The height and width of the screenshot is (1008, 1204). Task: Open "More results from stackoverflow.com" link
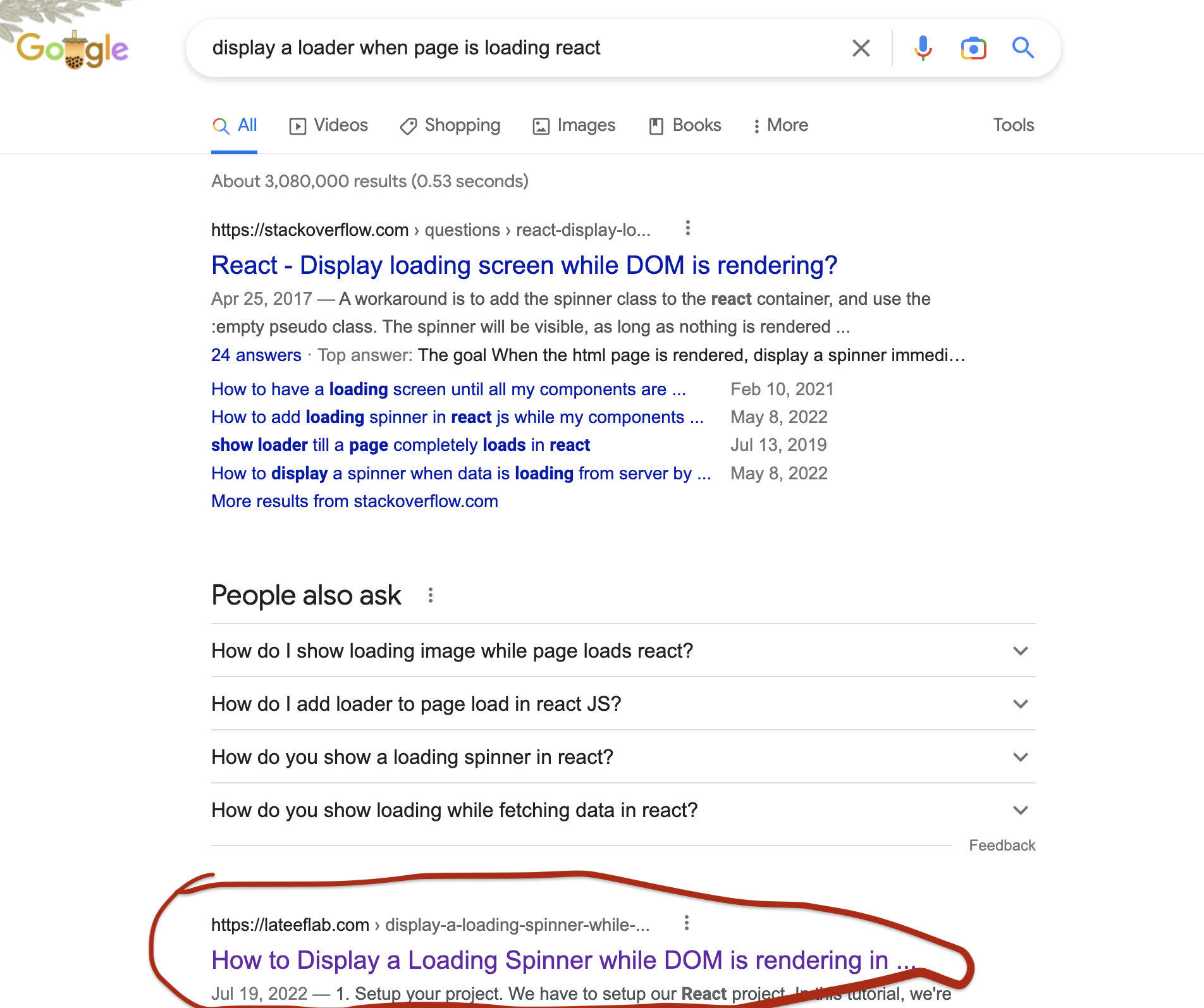[x=355, y=501]
